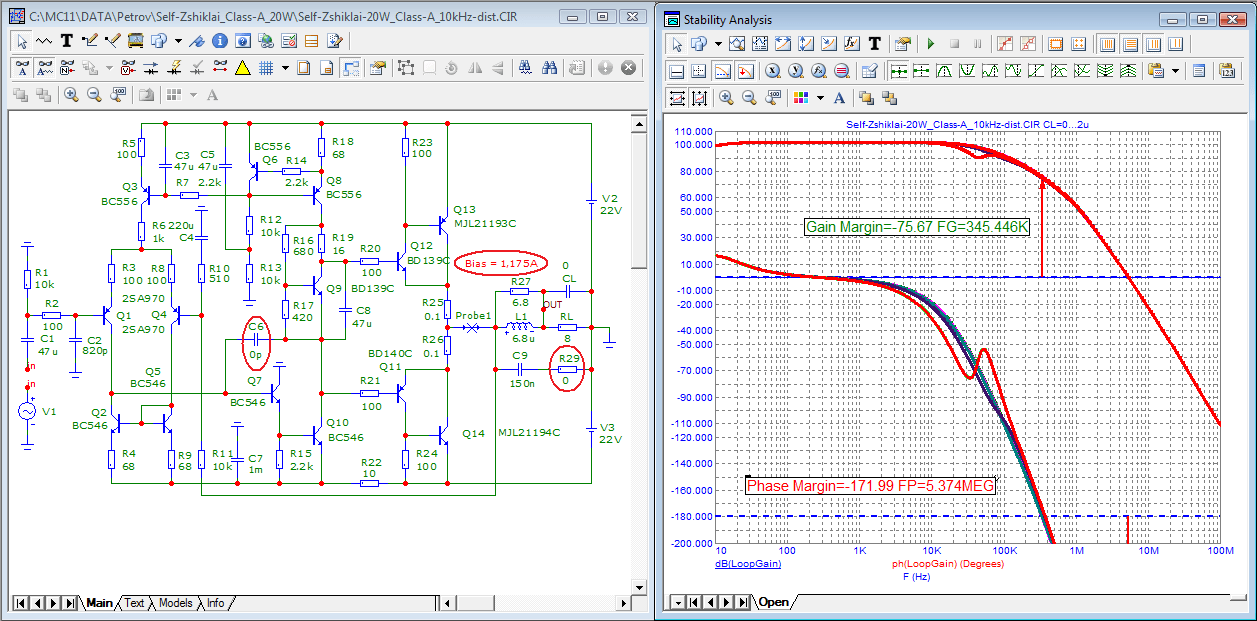The image size is (1257, 621).
Task: Click capacitor C6 0p in schematic
Action: pyautogui.click(x=257, y=340)
